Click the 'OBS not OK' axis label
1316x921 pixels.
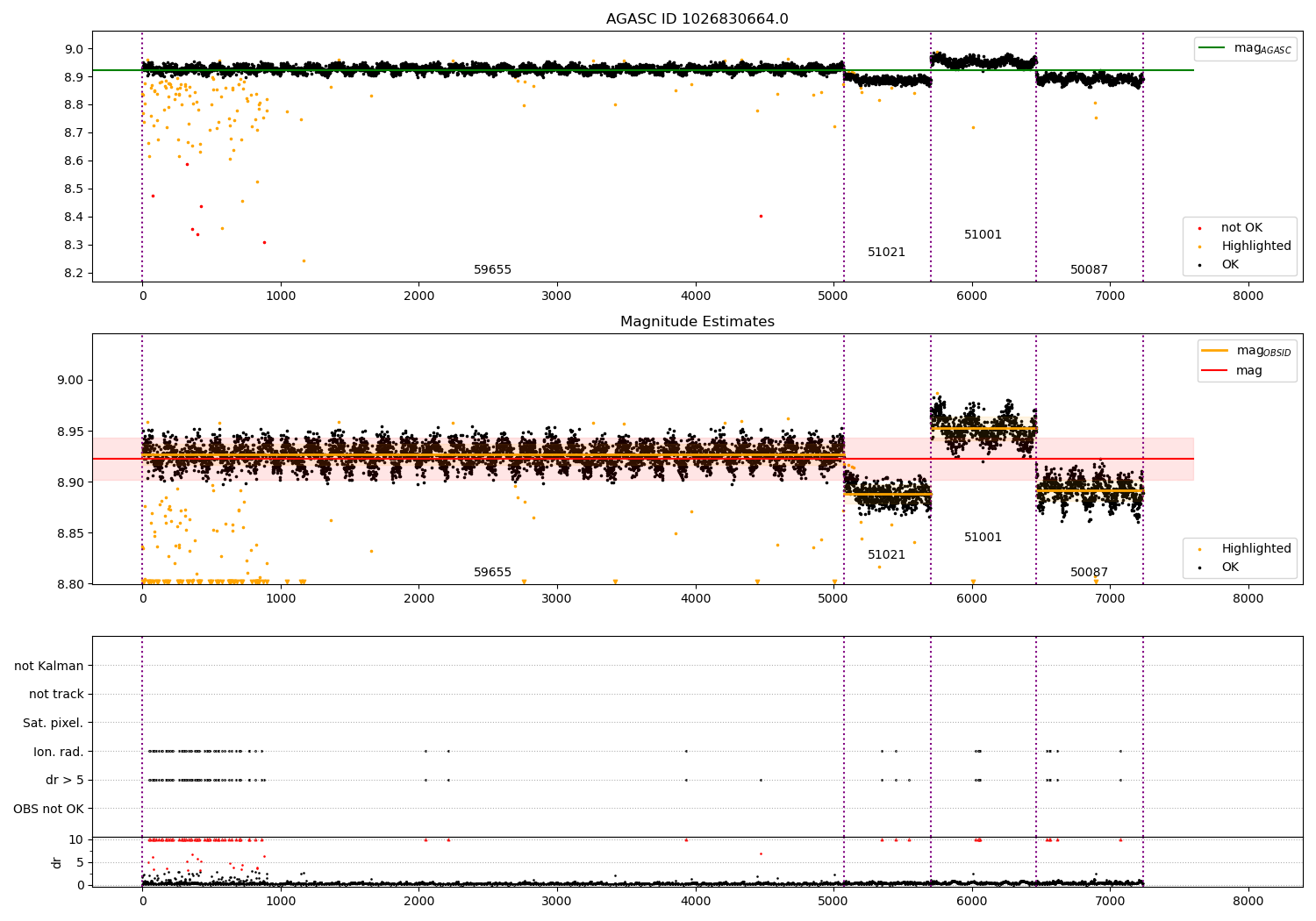49,809
